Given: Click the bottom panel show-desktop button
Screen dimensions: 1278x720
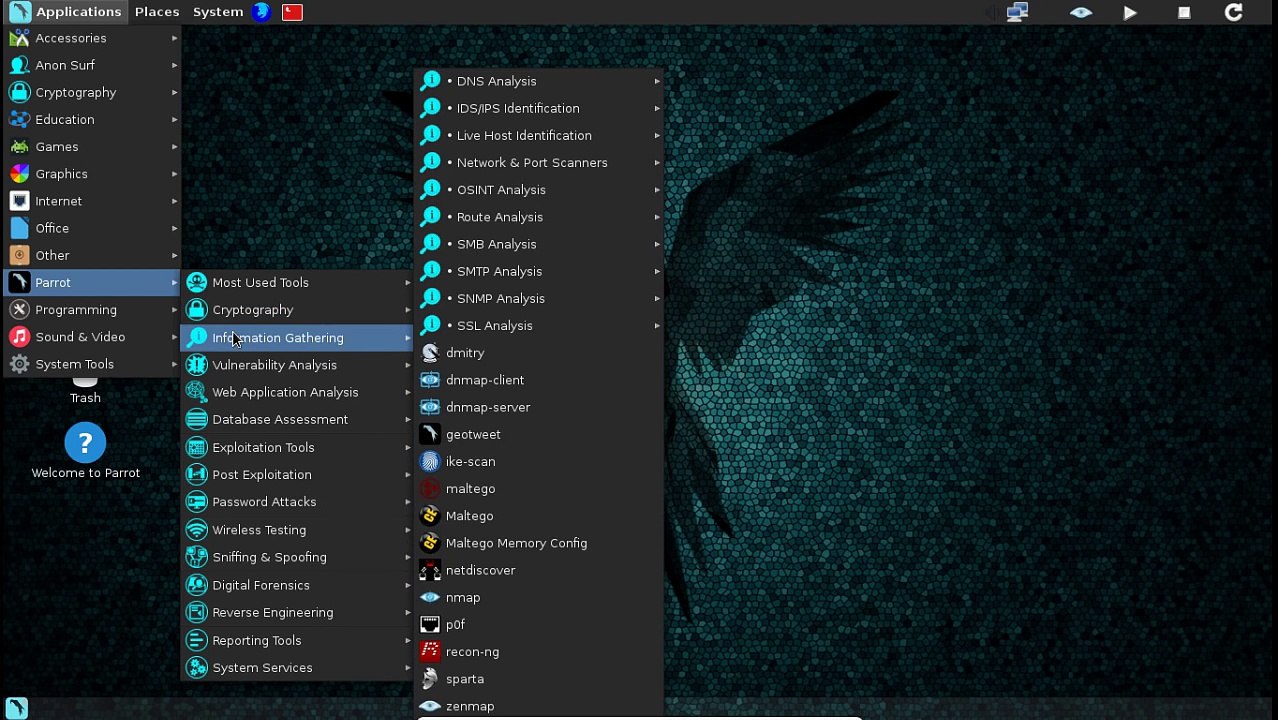Looking at the screenshot, I should (x=16, y=708).
